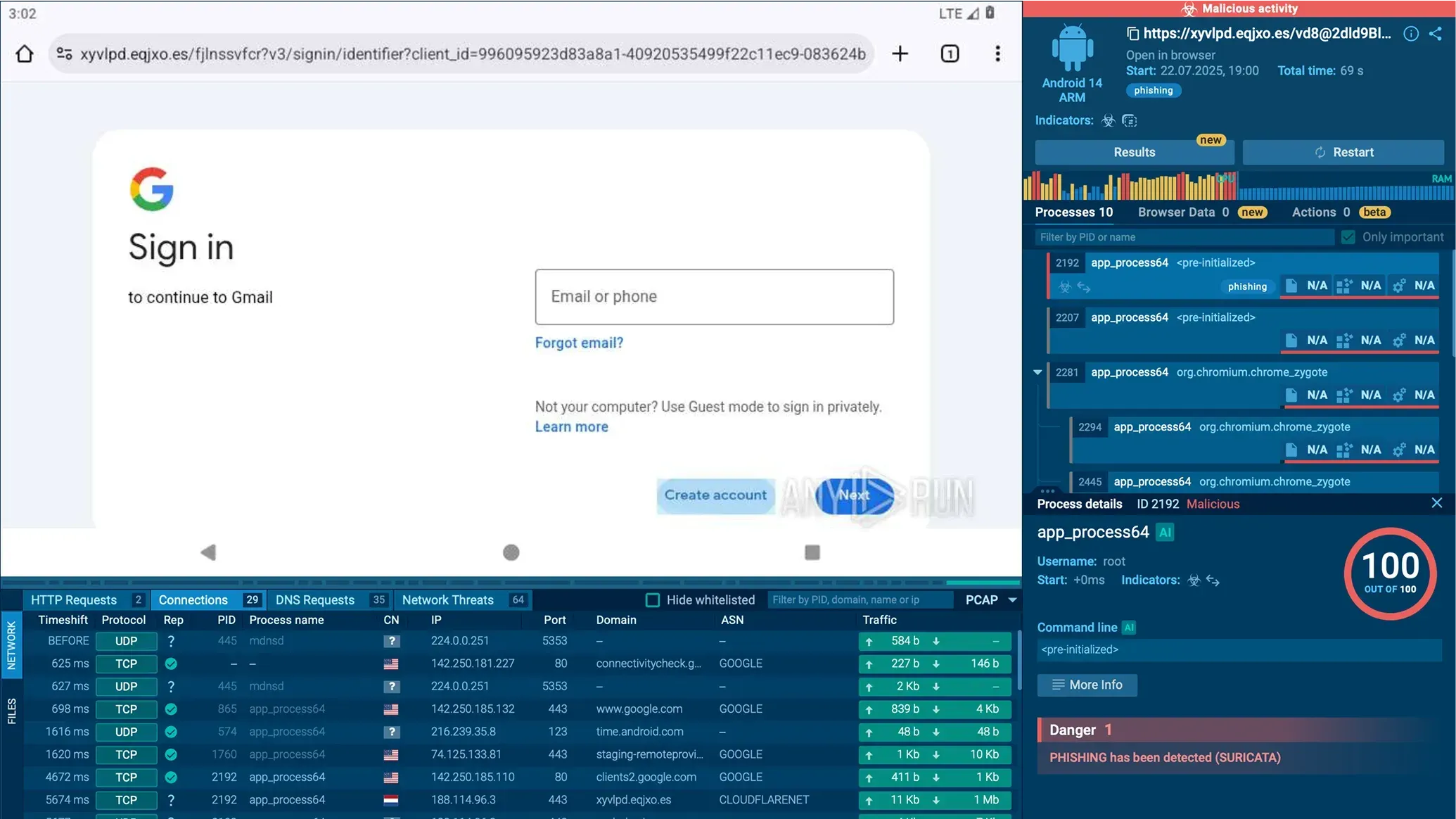Open site info icon in address bar
The image size is (1456, 819).
[x=64, y=53]
